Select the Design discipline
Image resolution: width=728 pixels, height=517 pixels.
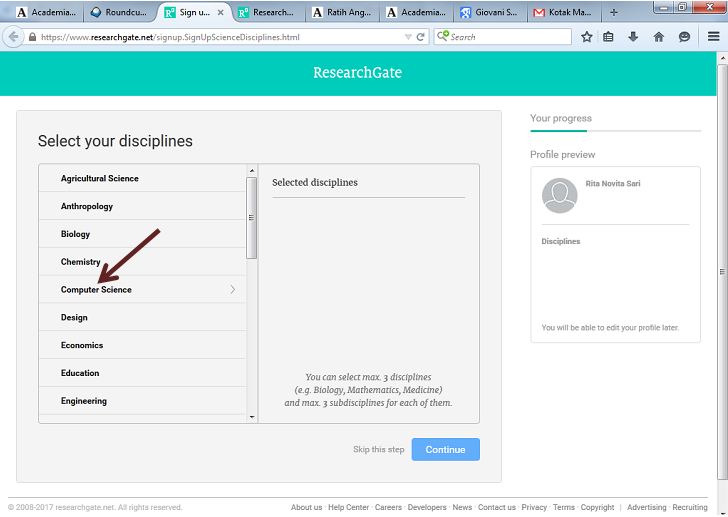142,317
